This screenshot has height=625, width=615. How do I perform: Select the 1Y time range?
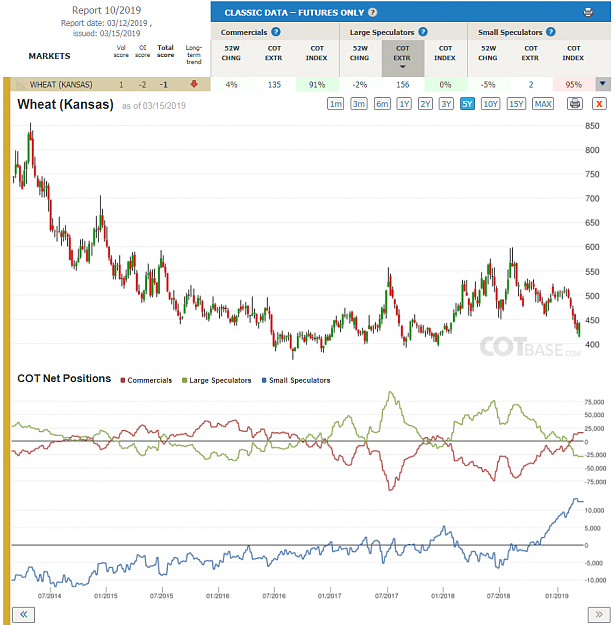point(404,104)
